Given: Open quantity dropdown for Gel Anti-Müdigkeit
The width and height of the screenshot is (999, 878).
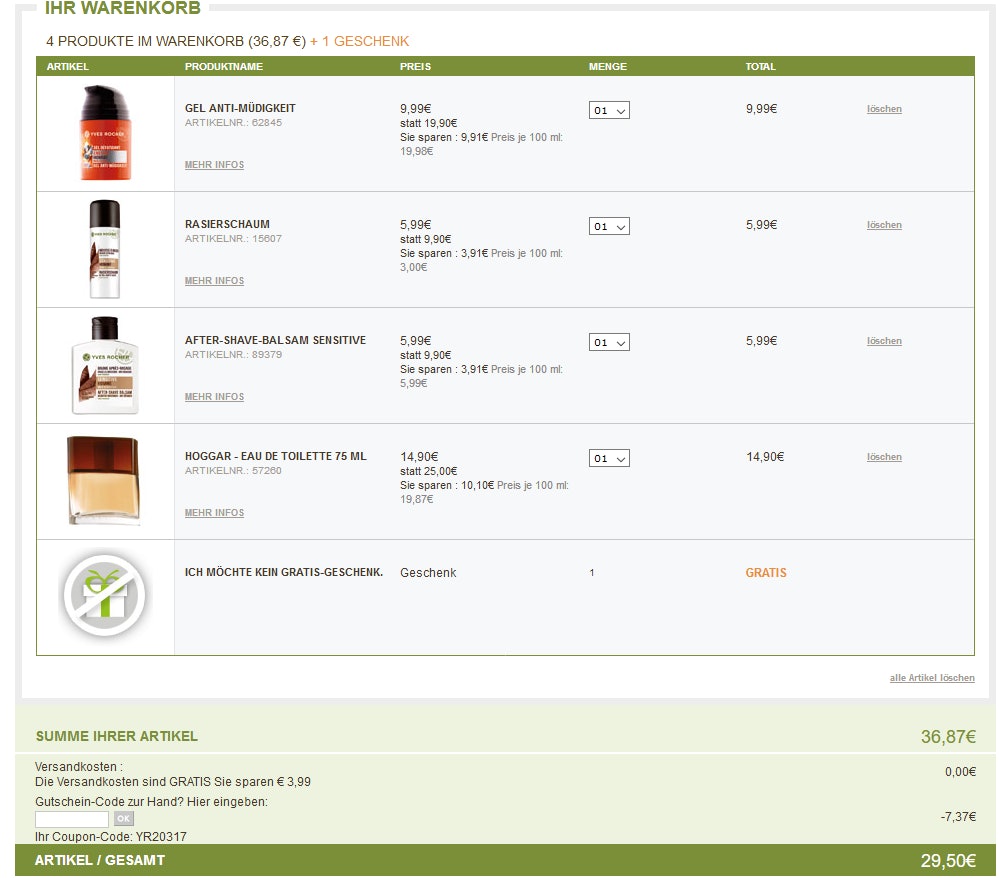Looking at the screenshot, I should pos(609,111).
